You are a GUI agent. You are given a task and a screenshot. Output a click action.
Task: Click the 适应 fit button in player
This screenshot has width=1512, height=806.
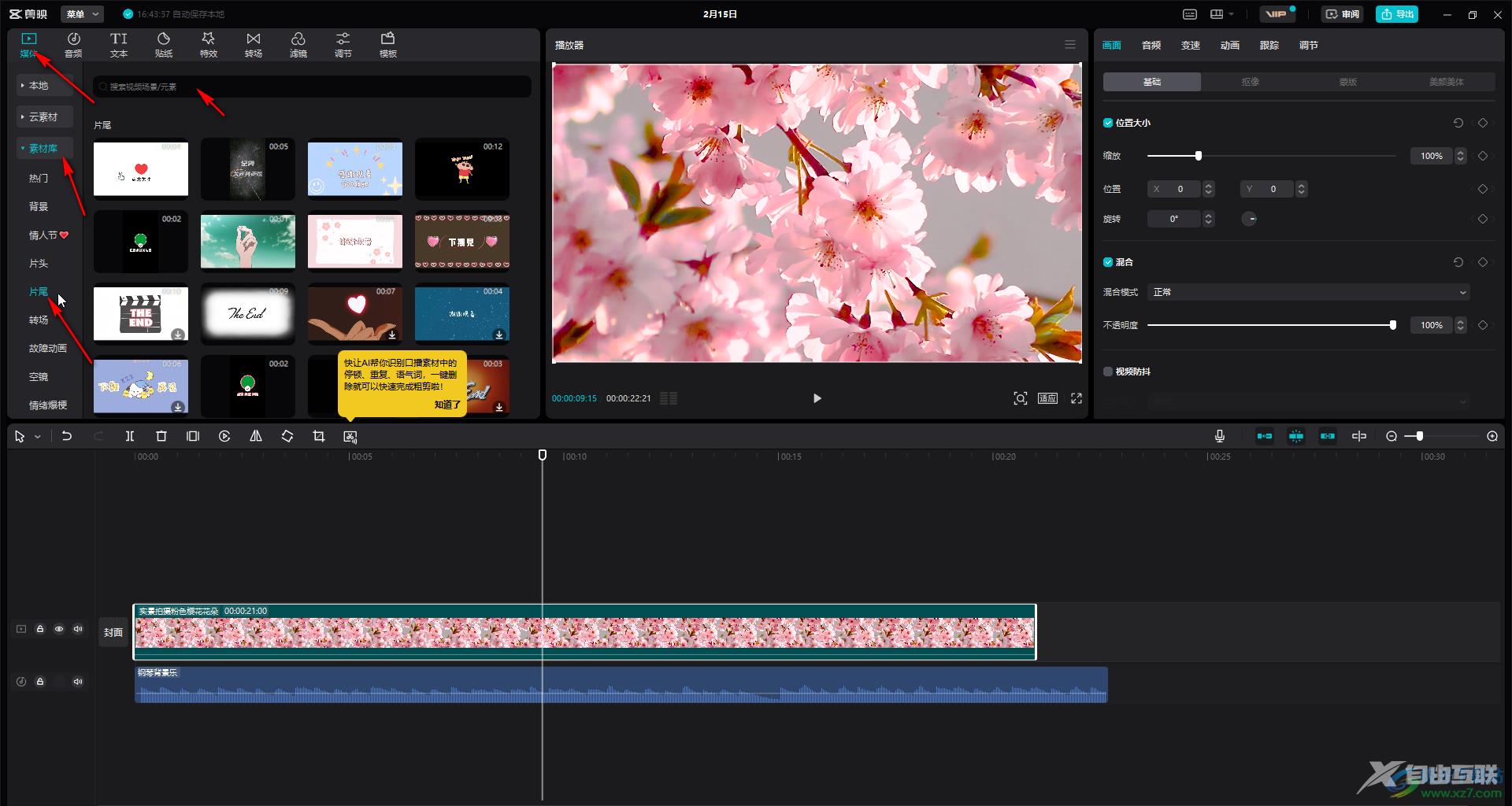[1047, 398]
